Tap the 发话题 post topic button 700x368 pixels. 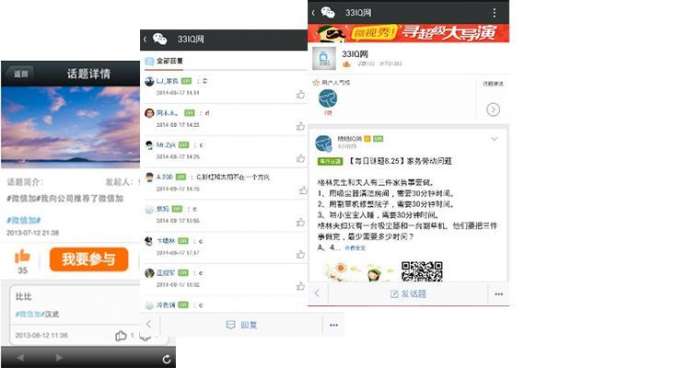(x=408, y=294)
